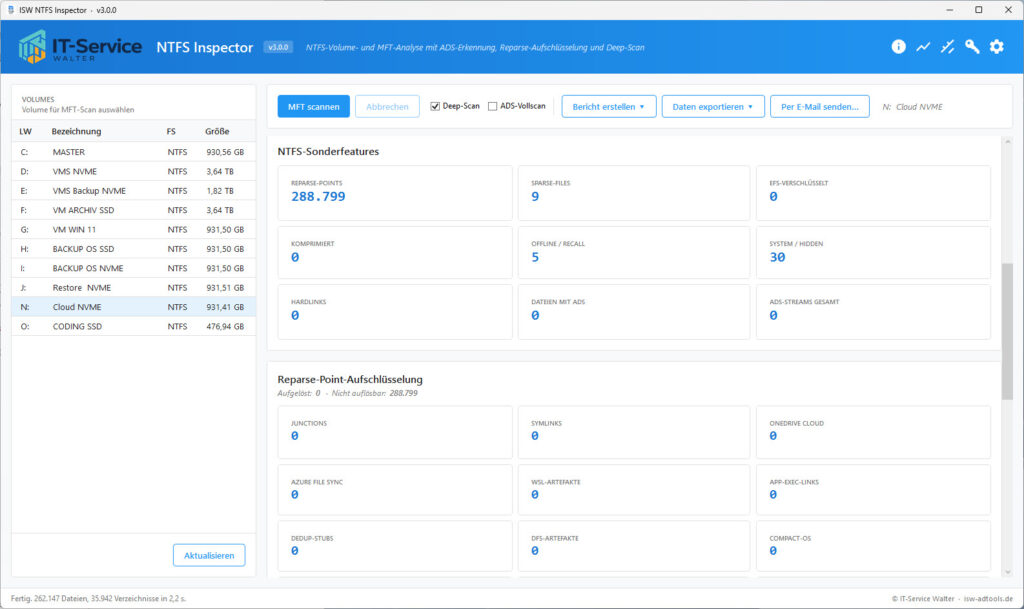Open the Hardlinks card

click(395, 311)
